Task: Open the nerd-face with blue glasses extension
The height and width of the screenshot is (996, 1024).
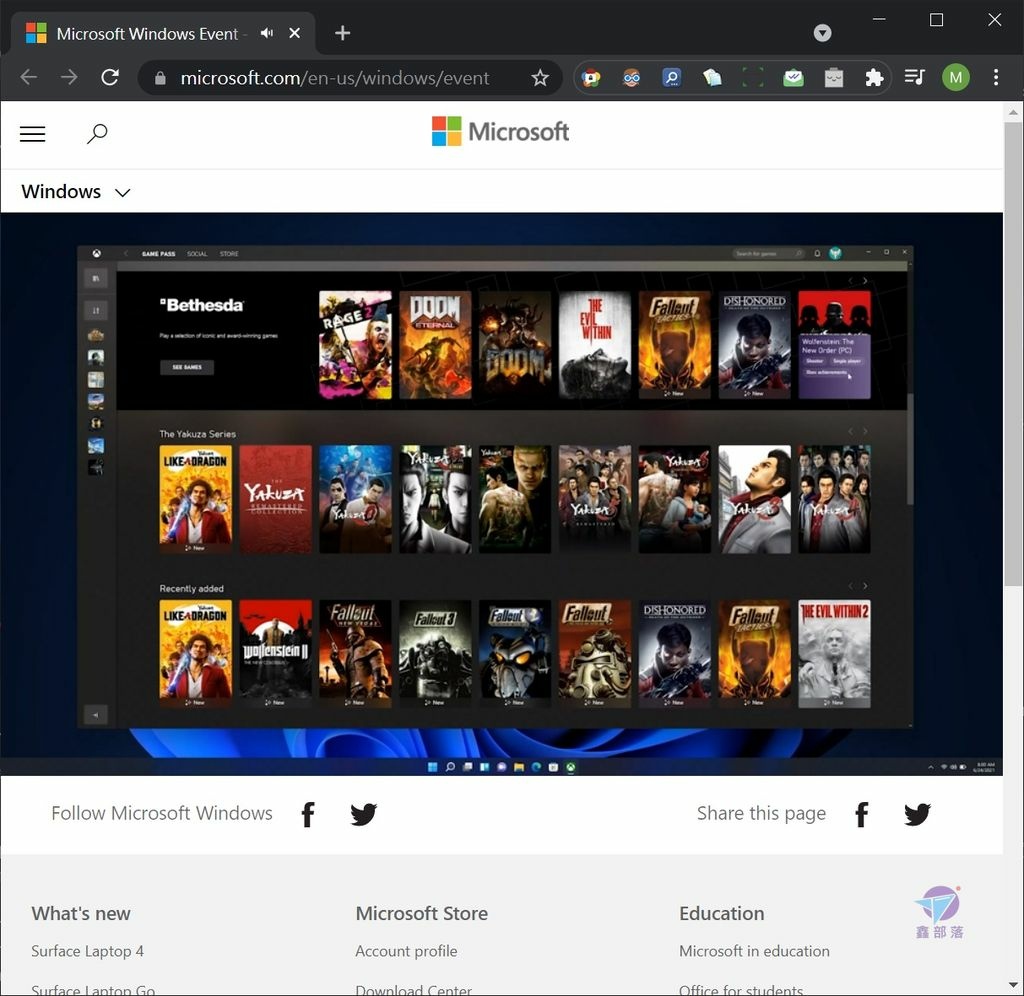Action: tap(632, 78)
